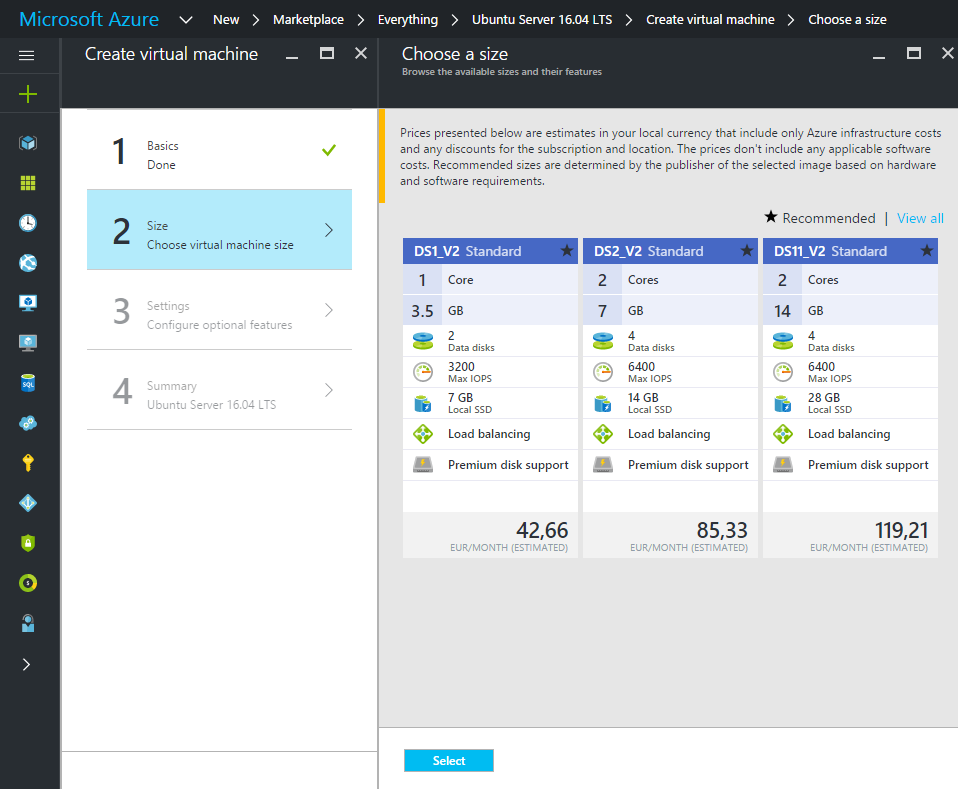Click the star on the DS2_V2 card
The width and height of the screenshot is (958, 789).
point(747,251)
